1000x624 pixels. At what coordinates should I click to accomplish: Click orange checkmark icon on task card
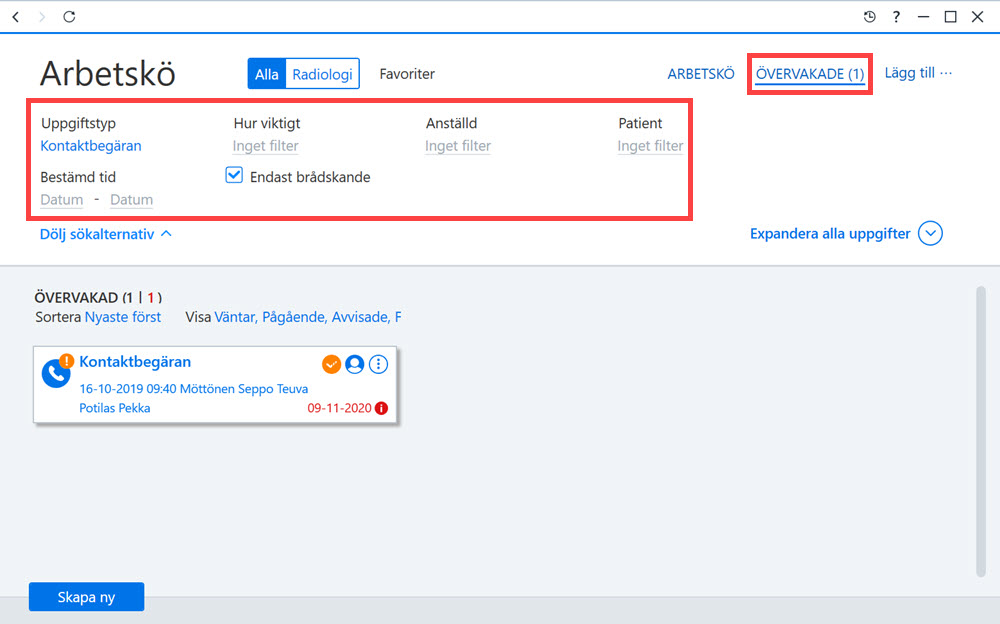click(331, 364)
